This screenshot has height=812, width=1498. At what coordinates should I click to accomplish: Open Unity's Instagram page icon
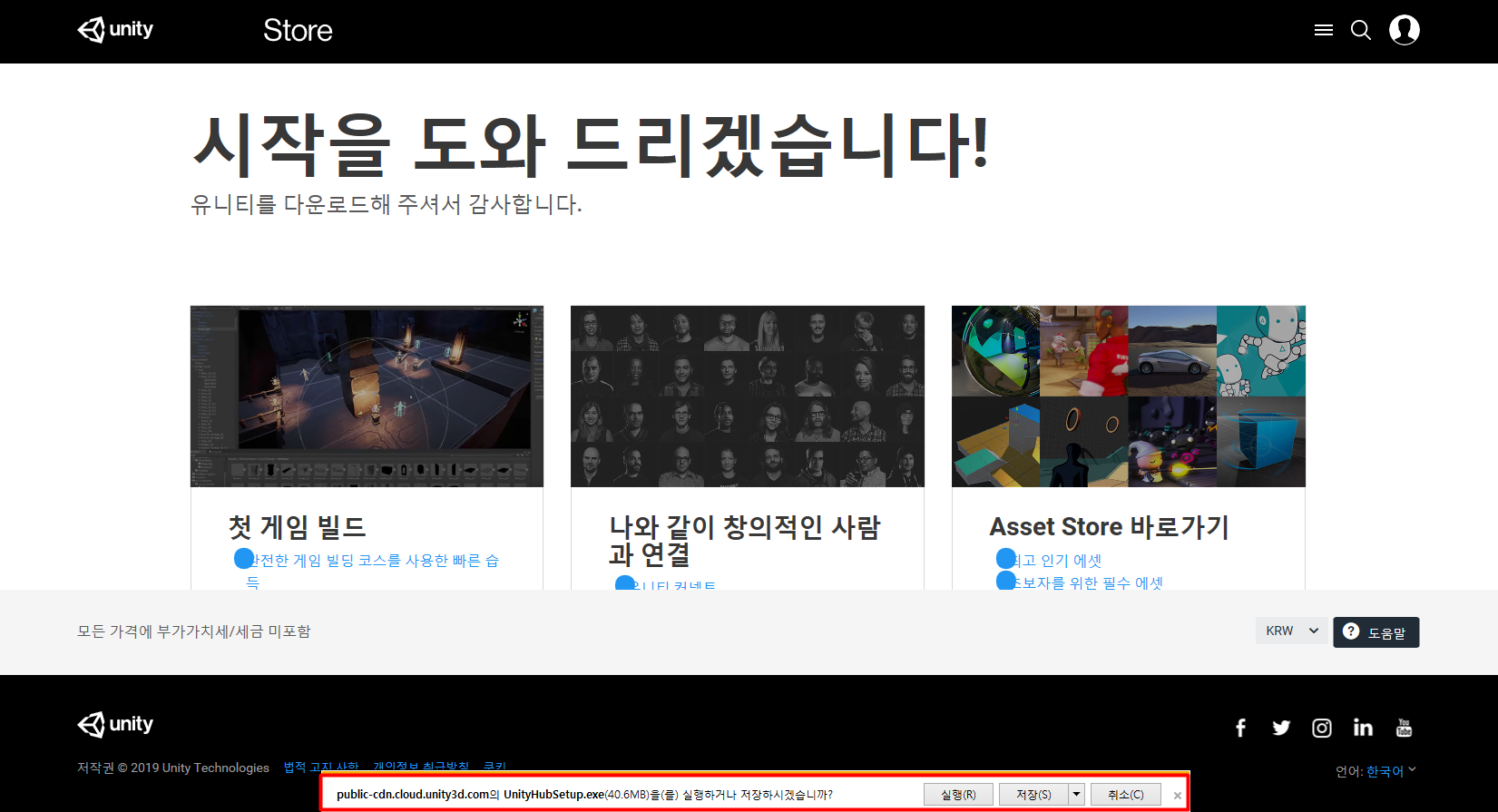[1322, 728]
